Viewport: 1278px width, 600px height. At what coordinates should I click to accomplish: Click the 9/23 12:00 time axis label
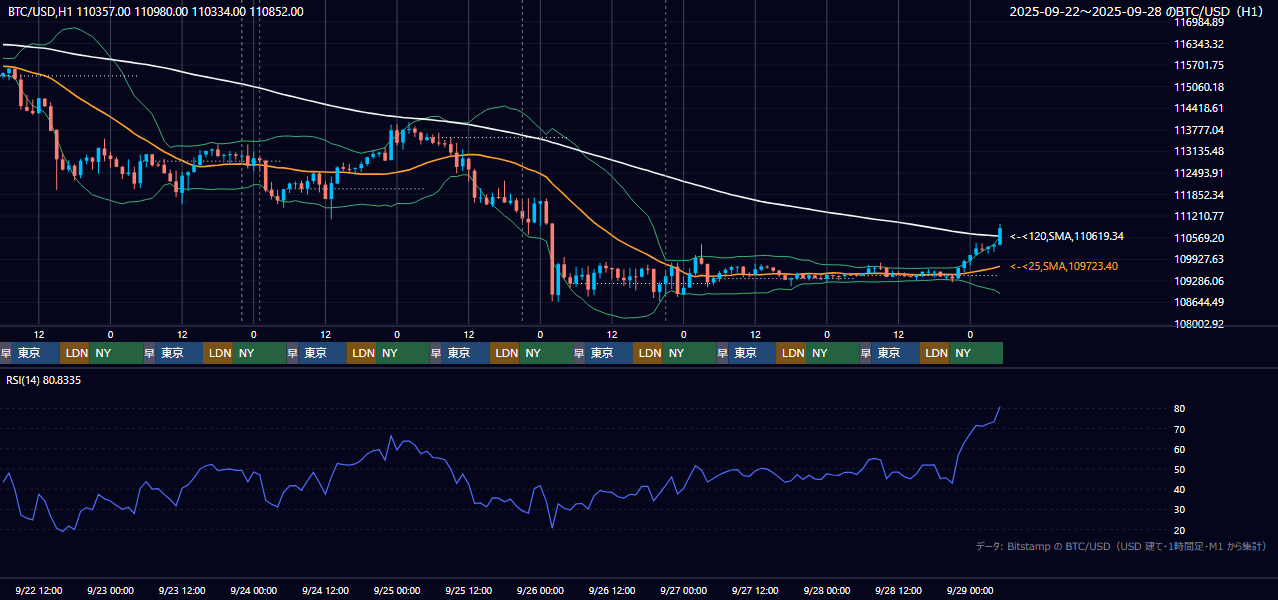tap(182, 591)
